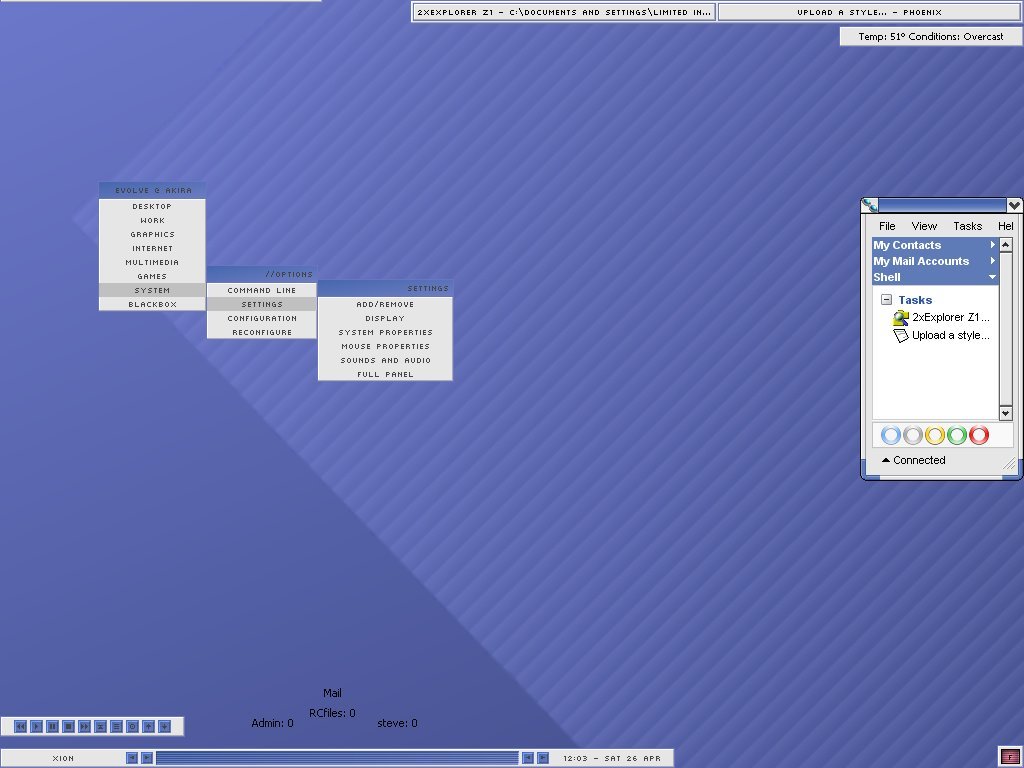Open the Games menu entry
The height and width of the screenshot is (768, 1024).
[x=152, y=277]
